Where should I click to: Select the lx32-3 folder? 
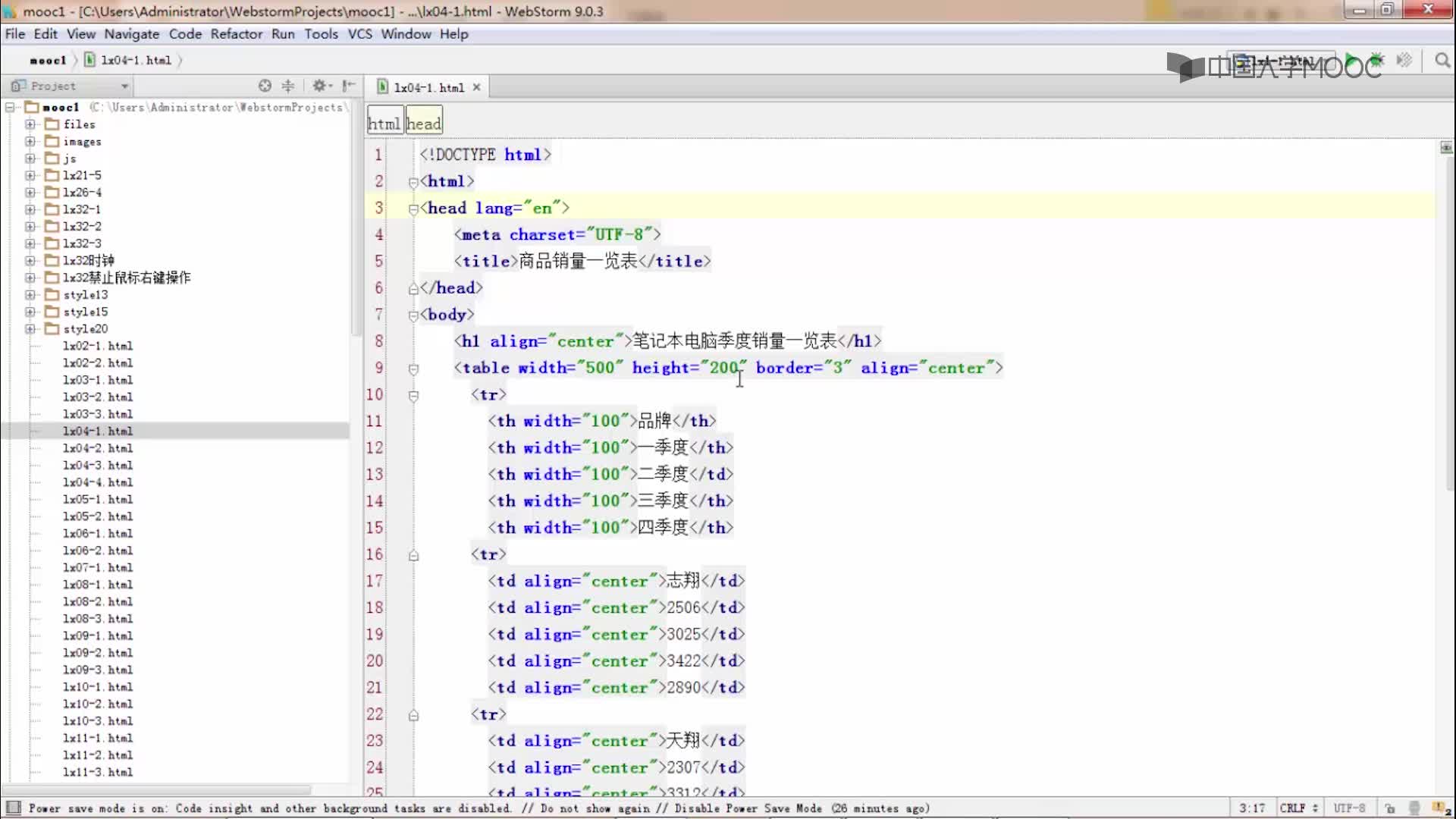tap(82, 243)
